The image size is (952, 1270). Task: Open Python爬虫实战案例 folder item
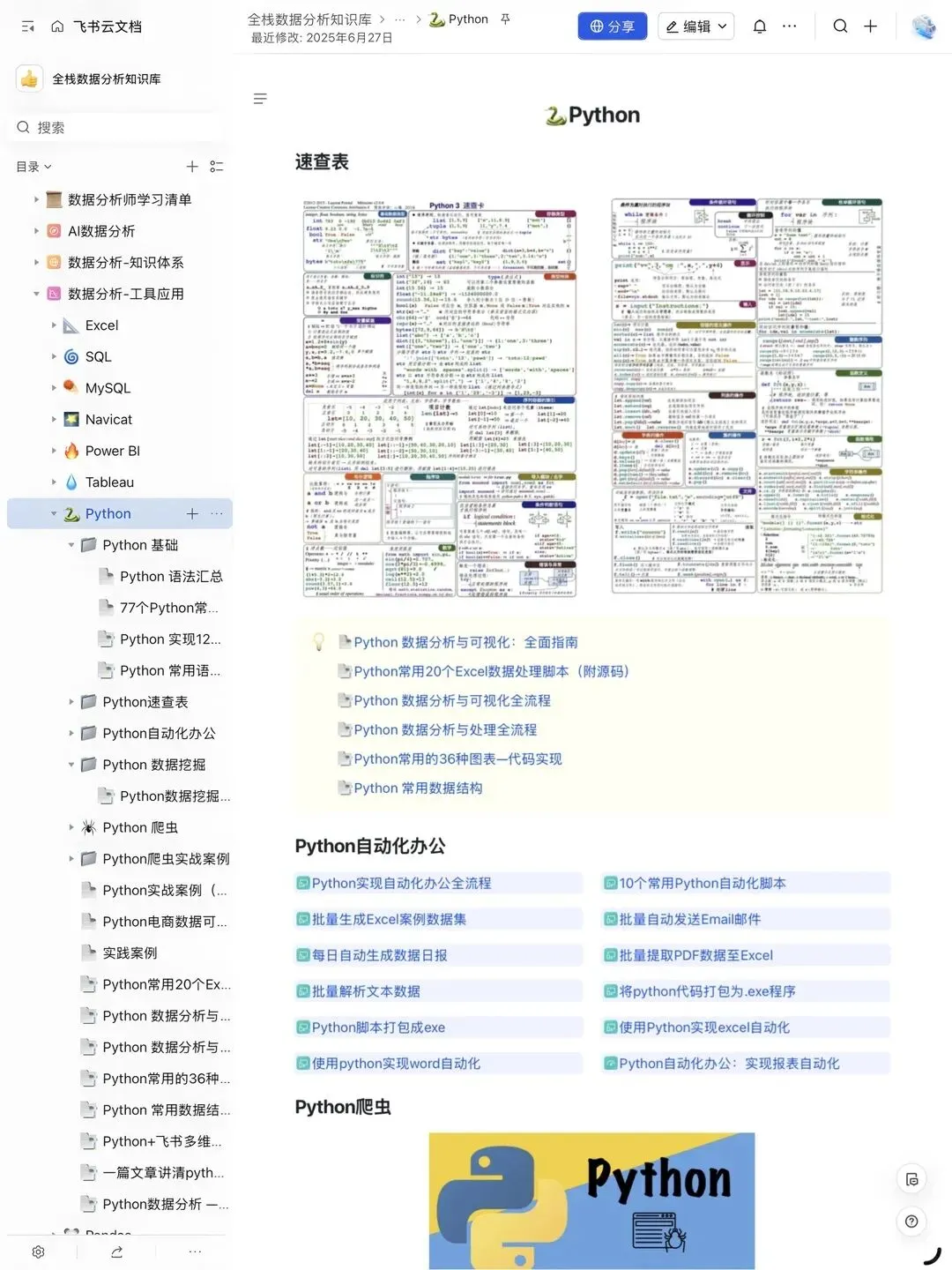coord(166,859)
